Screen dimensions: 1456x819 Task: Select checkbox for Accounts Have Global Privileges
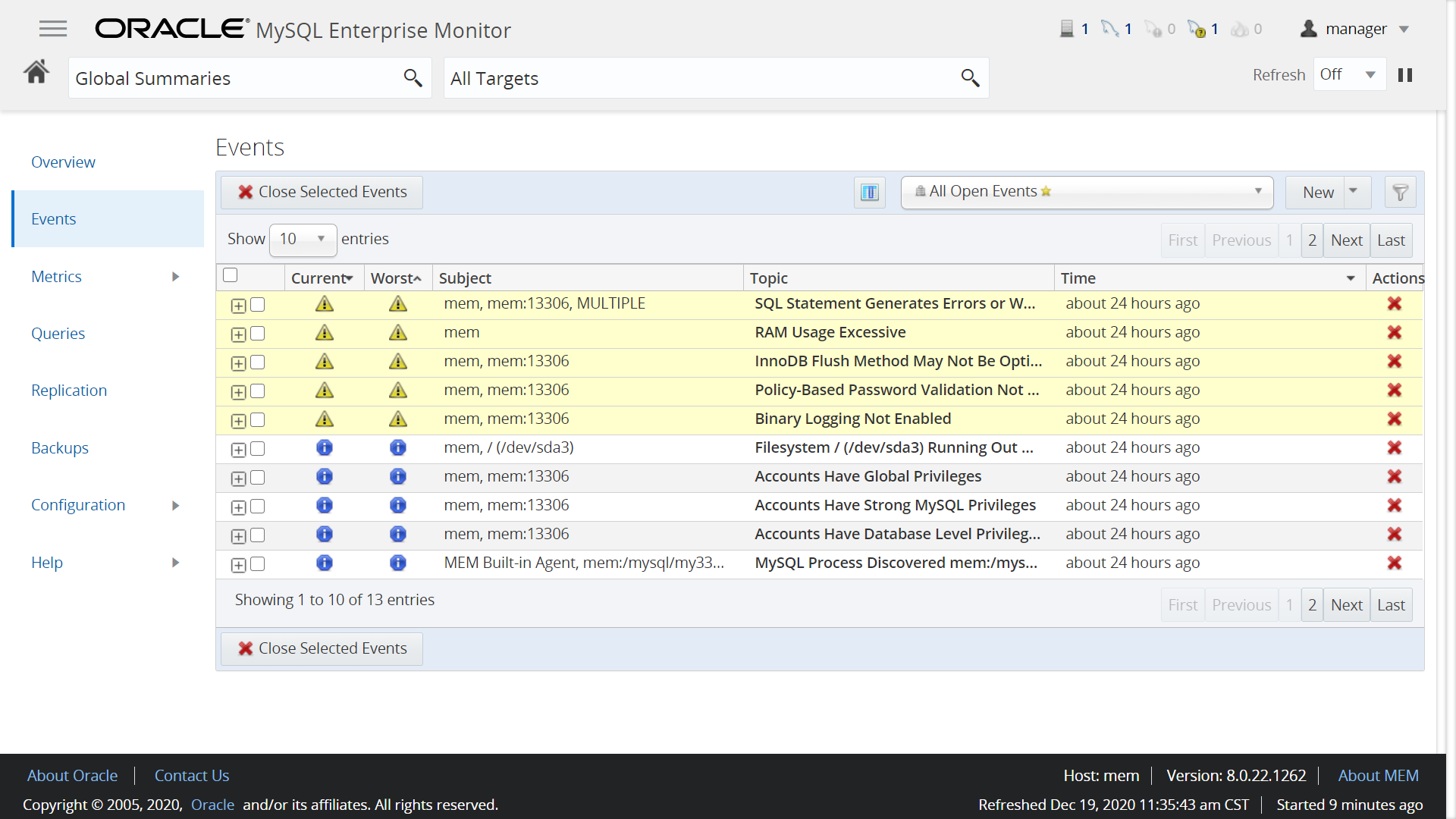click(x=258, y=478)
